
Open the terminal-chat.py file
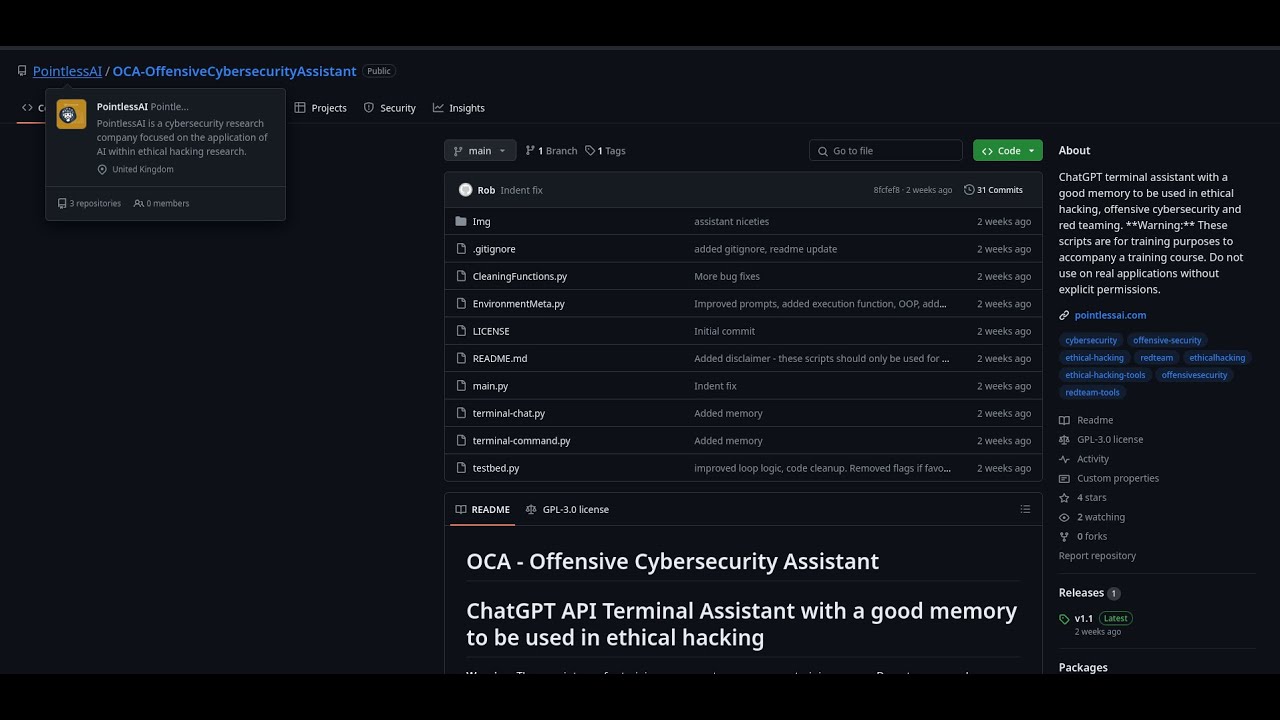point(508,413)
